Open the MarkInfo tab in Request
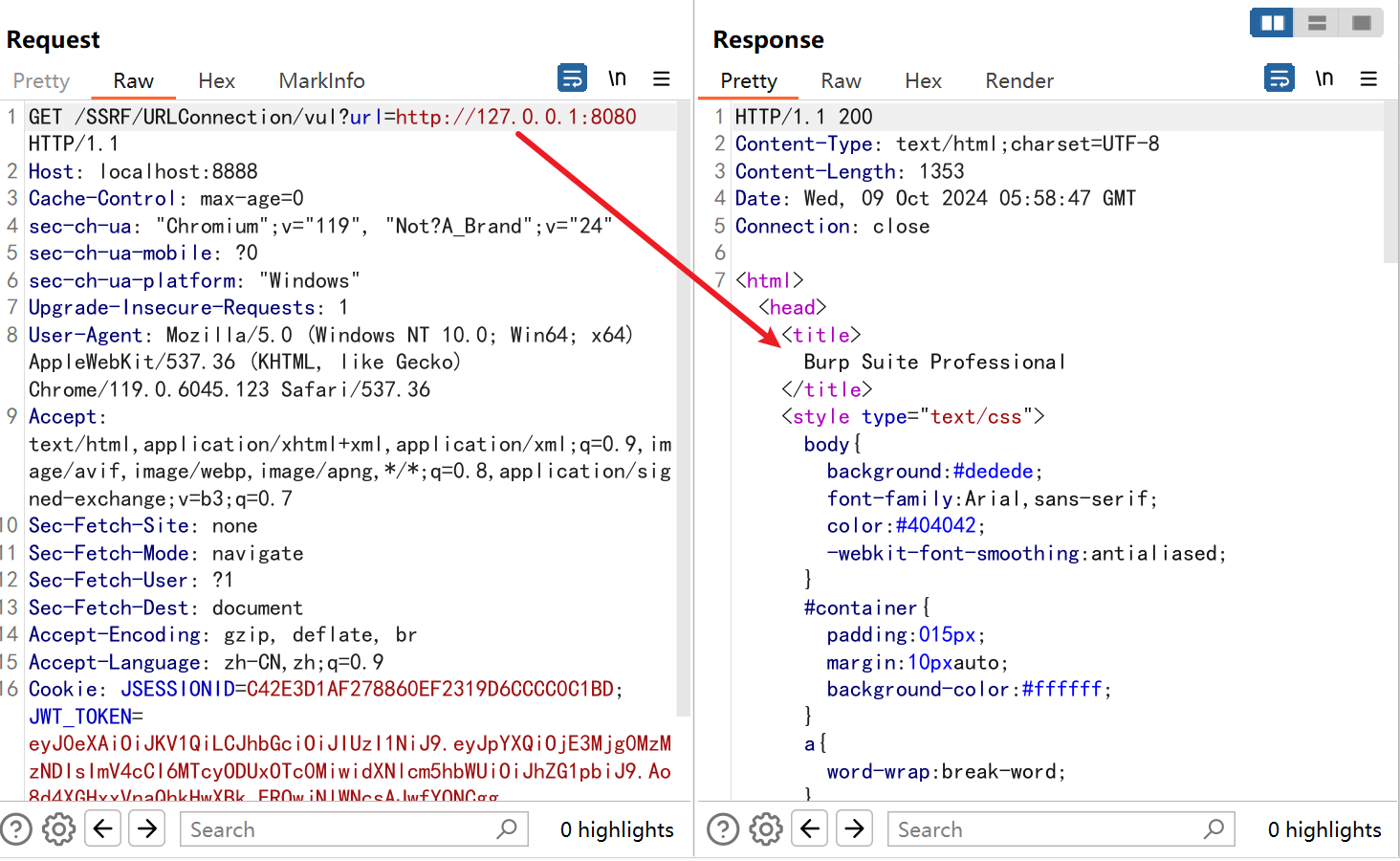Screen dimensions: 1400x861 [x=321, y=81]
